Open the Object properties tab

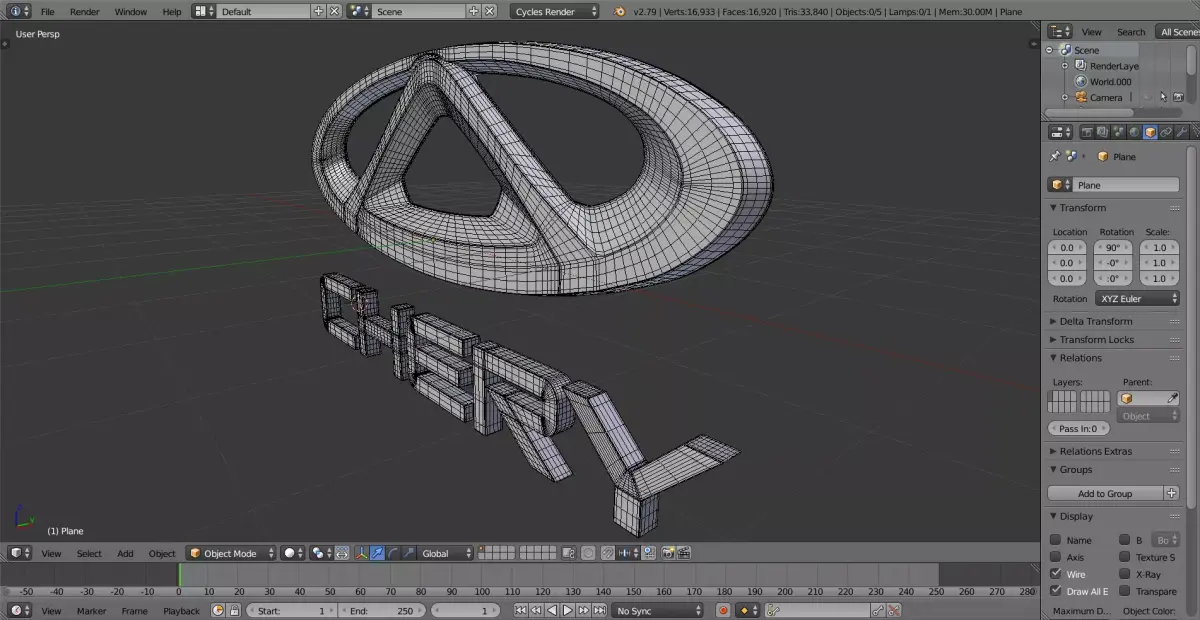coord(1150,132)
